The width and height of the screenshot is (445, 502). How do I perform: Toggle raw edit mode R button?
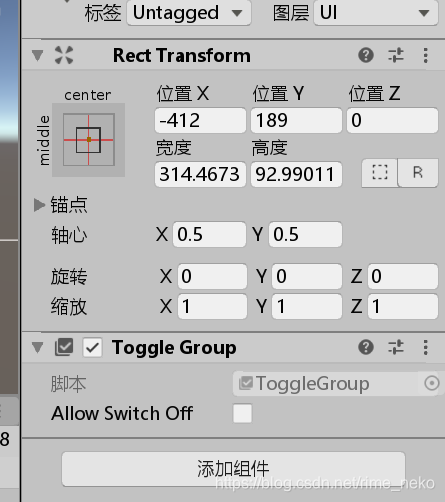(418, 173)
